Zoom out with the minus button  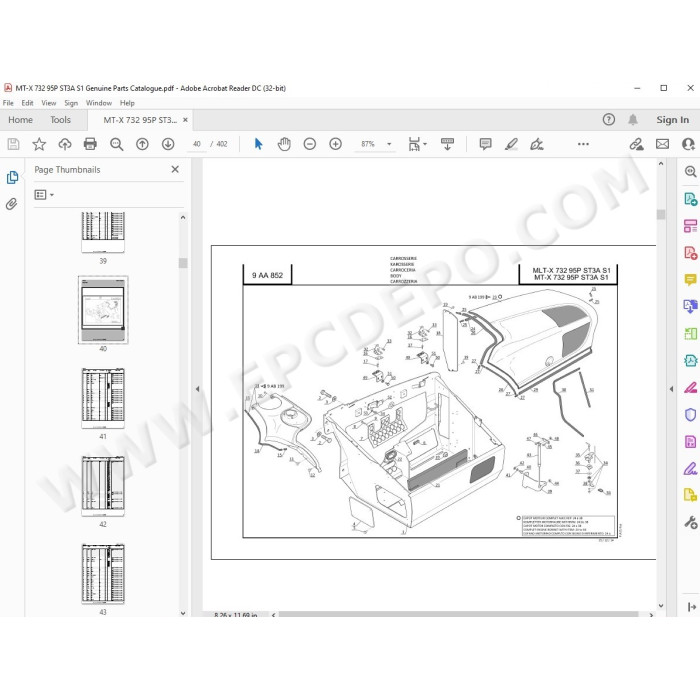click(310, 144)
